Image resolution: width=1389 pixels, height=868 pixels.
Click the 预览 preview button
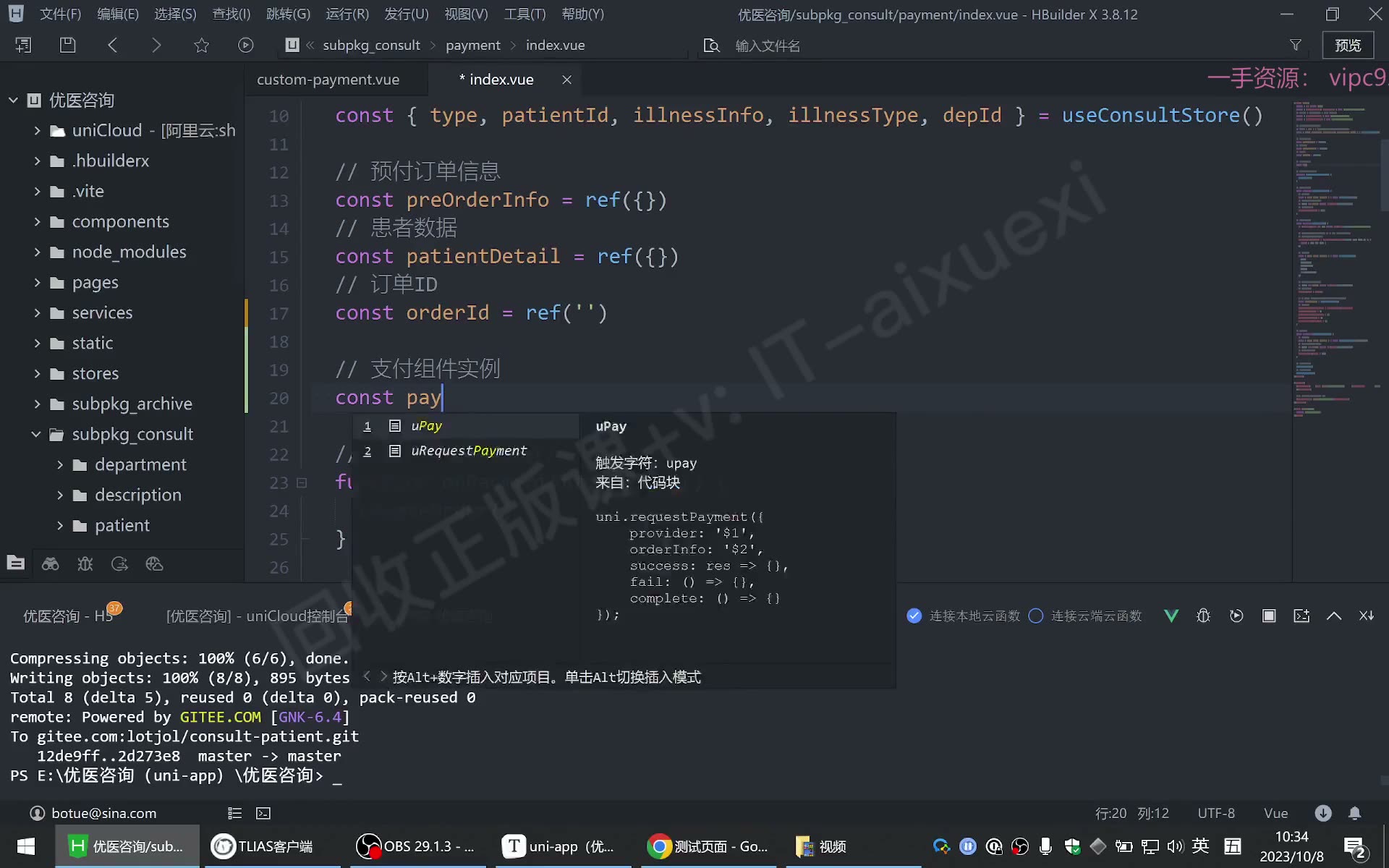coord(1348,46)
